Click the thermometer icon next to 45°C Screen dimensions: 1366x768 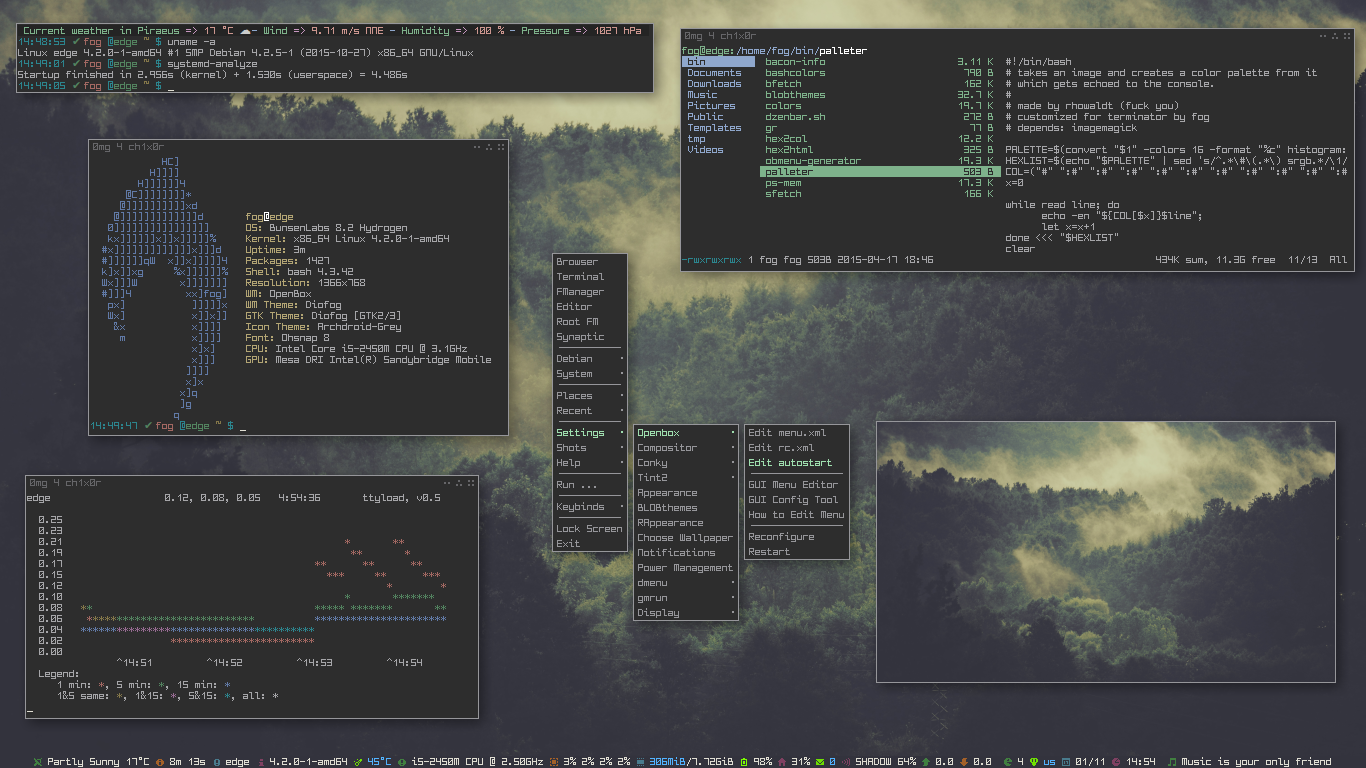358,761
